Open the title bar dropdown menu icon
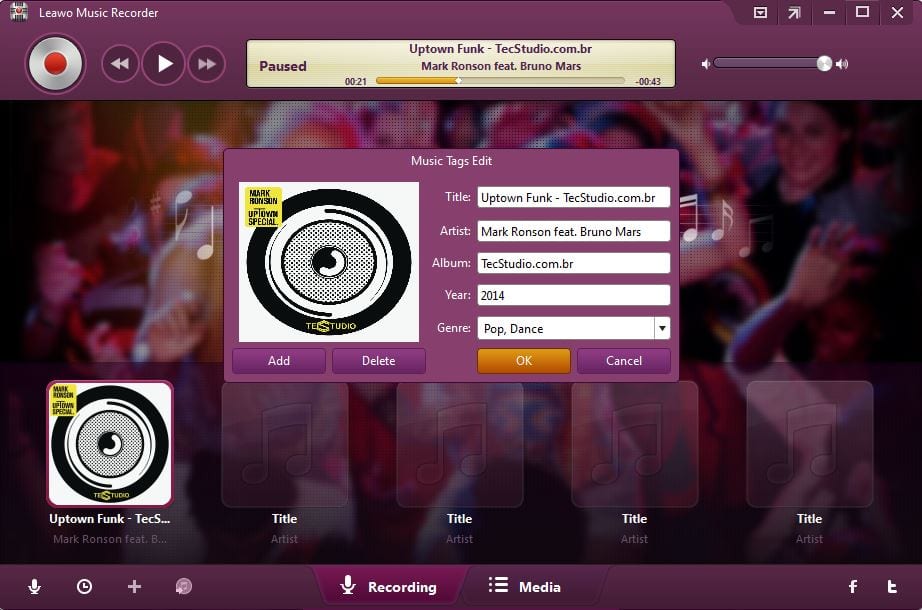Viewport: 922px width, 610px height. pos(760,13)
